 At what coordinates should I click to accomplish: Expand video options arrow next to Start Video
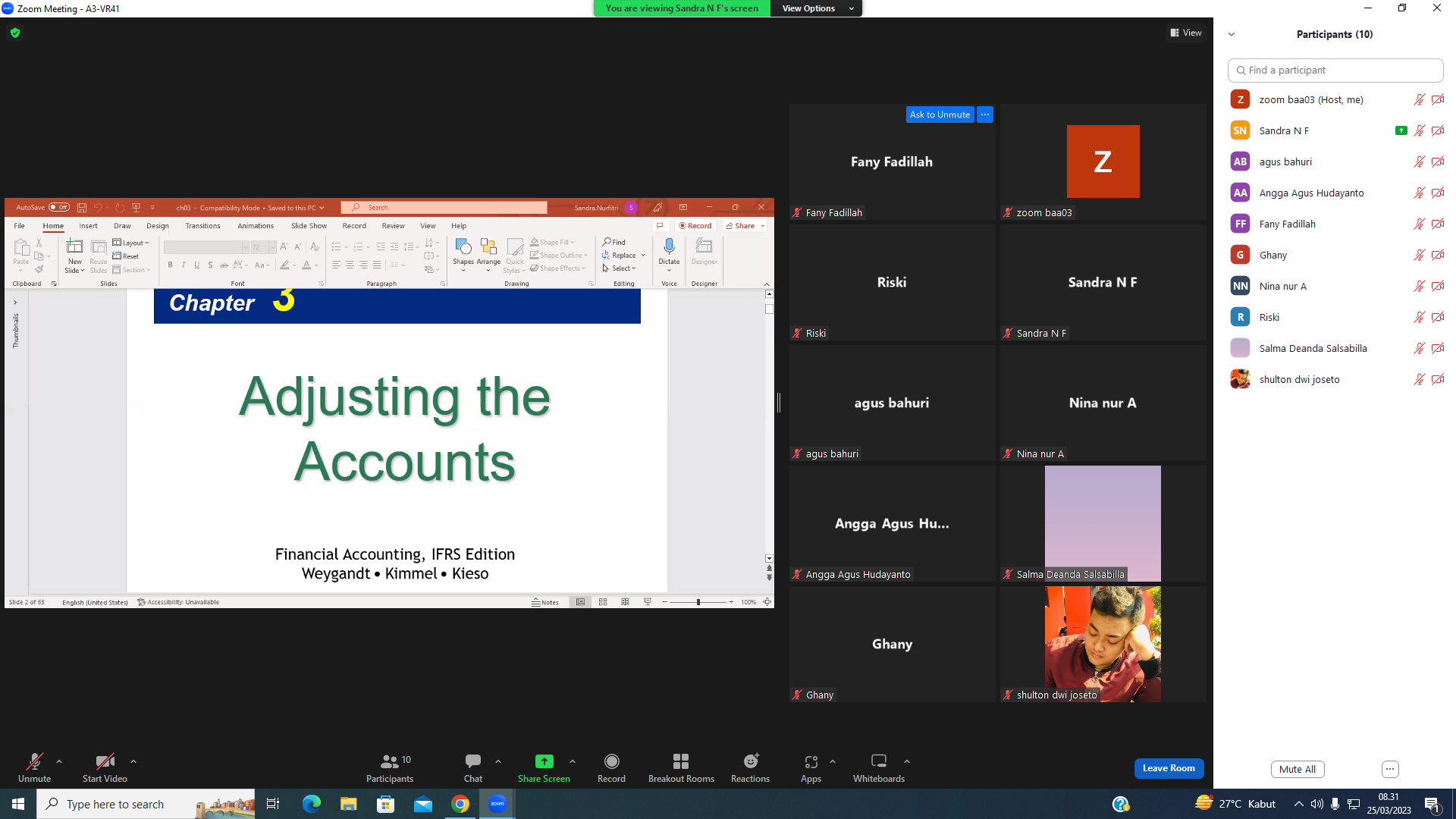click(x=133, y=761)
